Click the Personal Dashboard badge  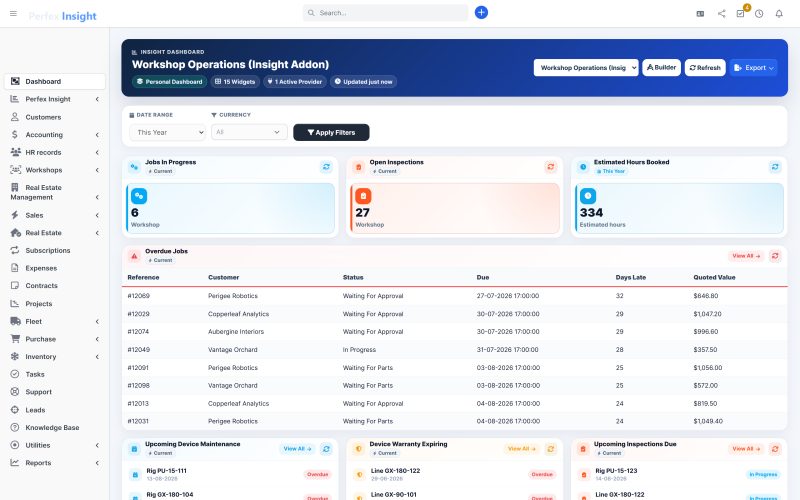pyautogui.click(x=169, y=82)
